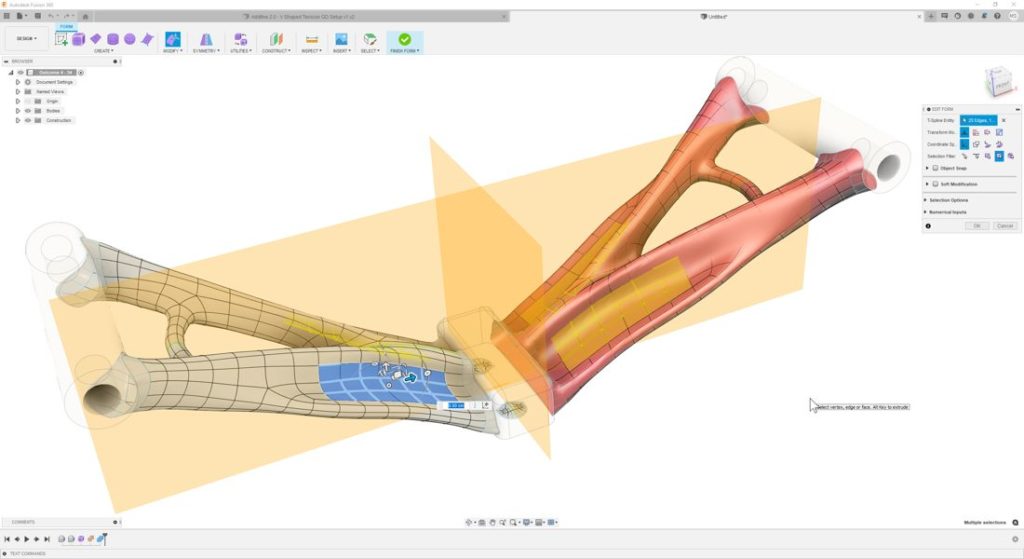
Task: Click the Select tool icon
Action: pos(370,39)
